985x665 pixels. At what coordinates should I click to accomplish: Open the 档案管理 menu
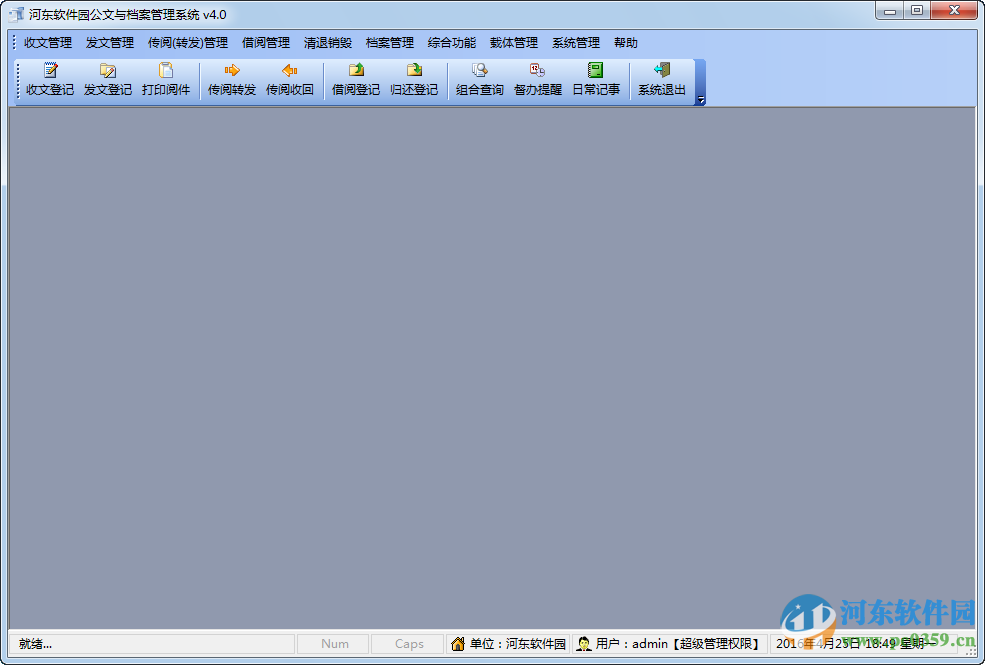(x=388, y=43)
